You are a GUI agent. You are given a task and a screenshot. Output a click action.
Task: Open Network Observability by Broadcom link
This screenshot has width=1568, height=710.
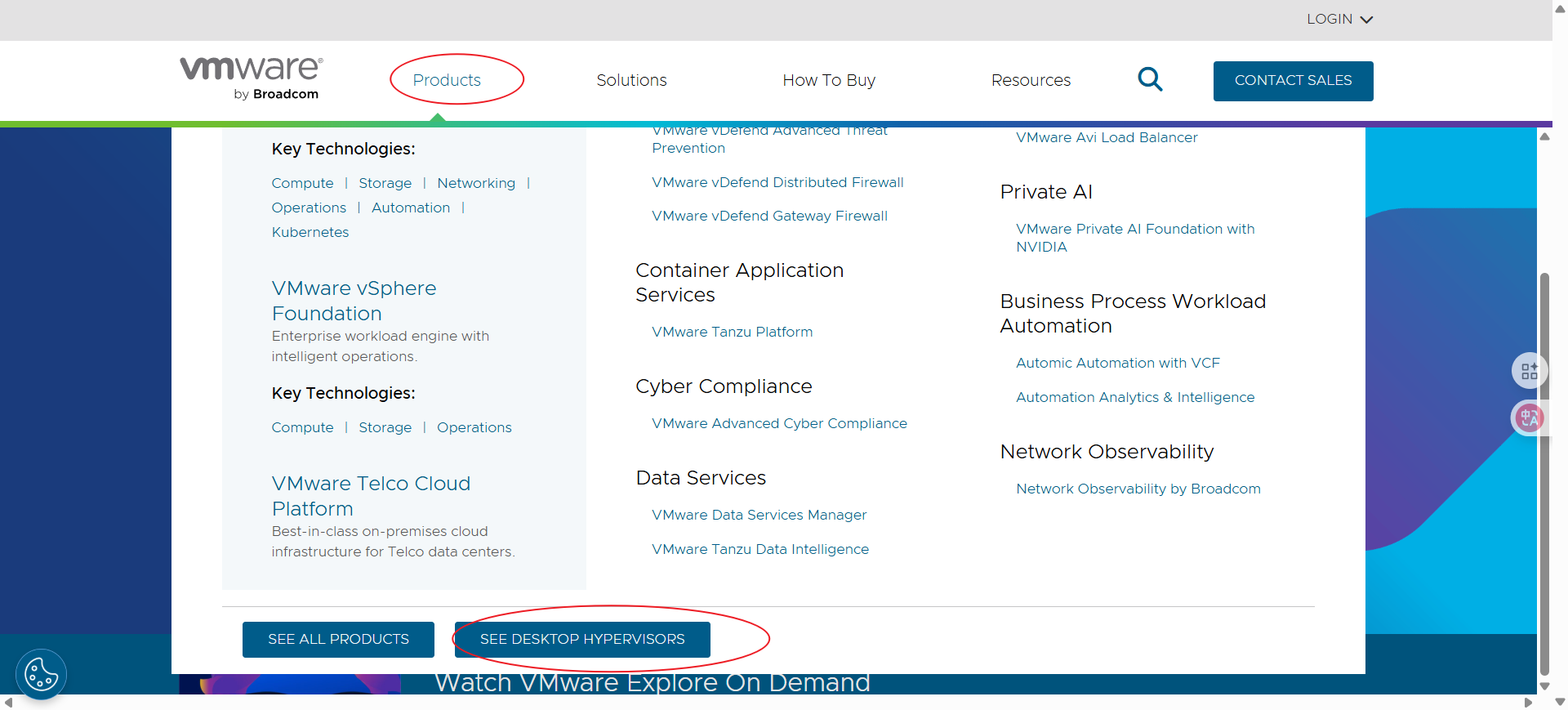[1138, 489]
